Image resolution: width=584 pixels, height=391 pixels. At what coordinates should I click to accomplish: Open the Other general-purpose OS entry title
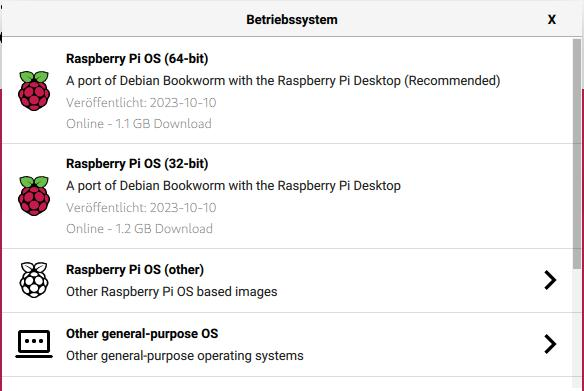pyautogui.click(x=142, y=334)
